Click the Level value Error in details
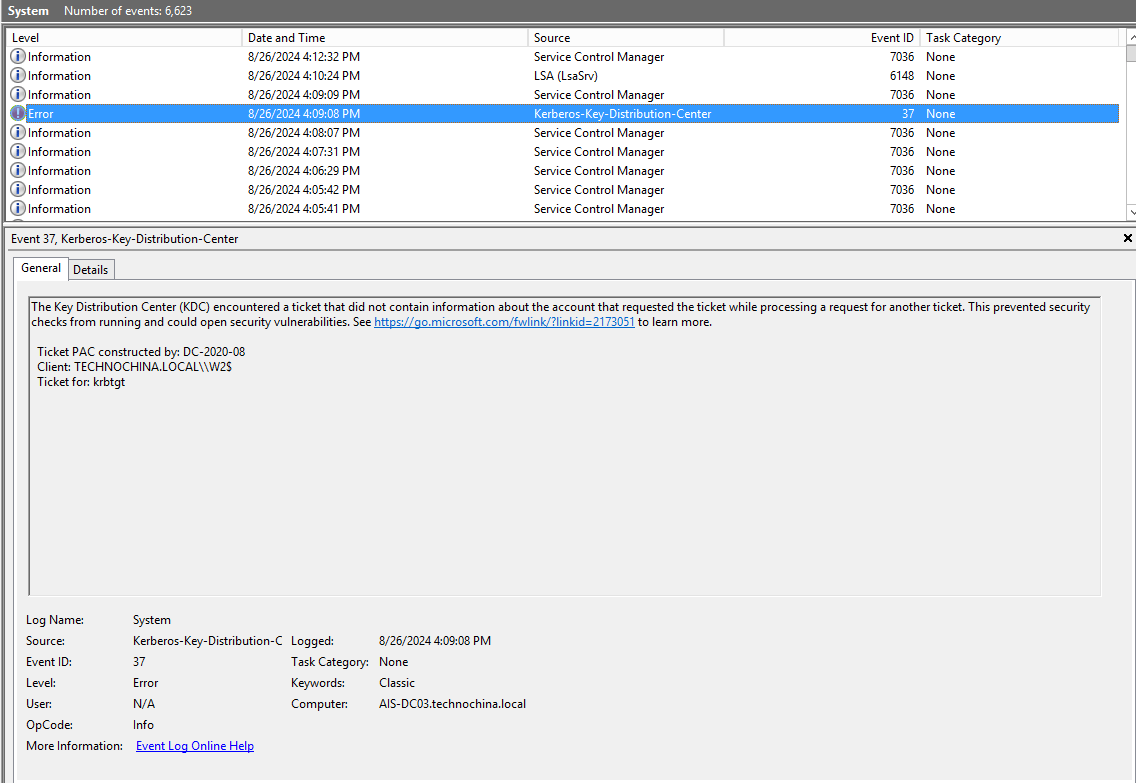The image size is (1136, 783). (145, 683)
